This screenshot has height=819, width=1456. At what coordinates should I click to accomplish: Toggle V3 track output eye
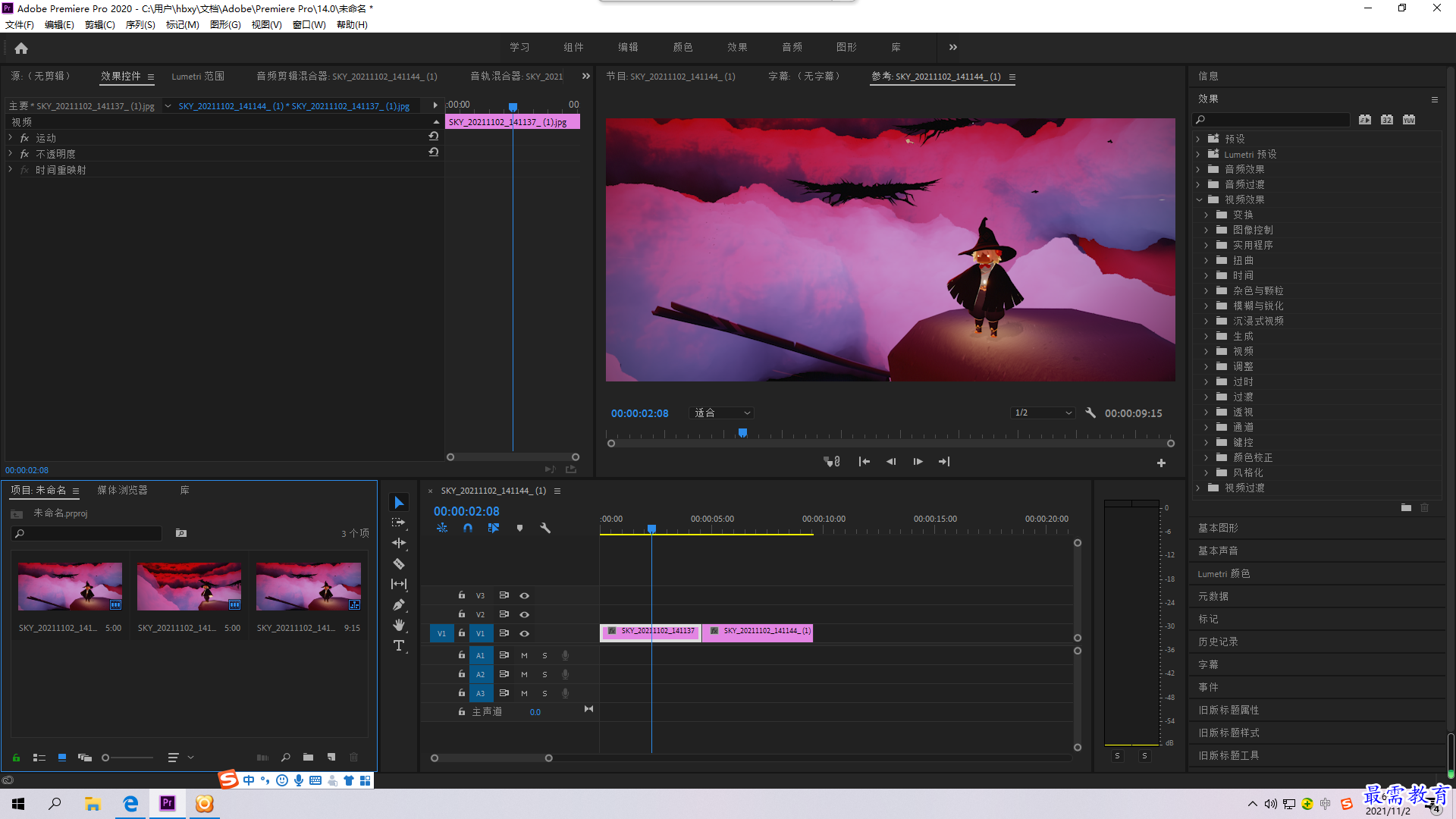click(524, 596)
